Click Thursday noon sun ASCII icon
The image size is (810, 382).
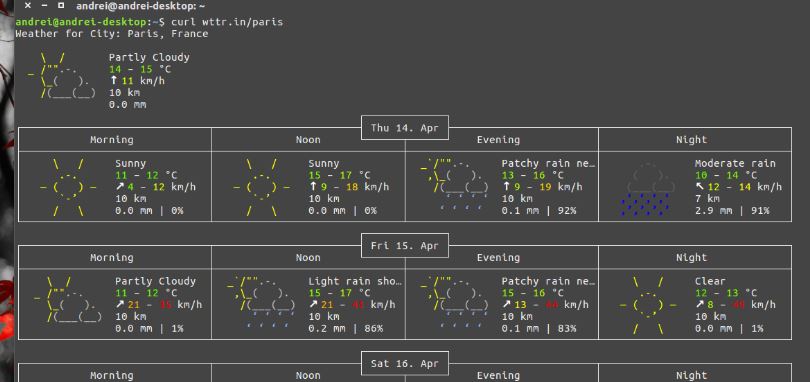(261, 187)
